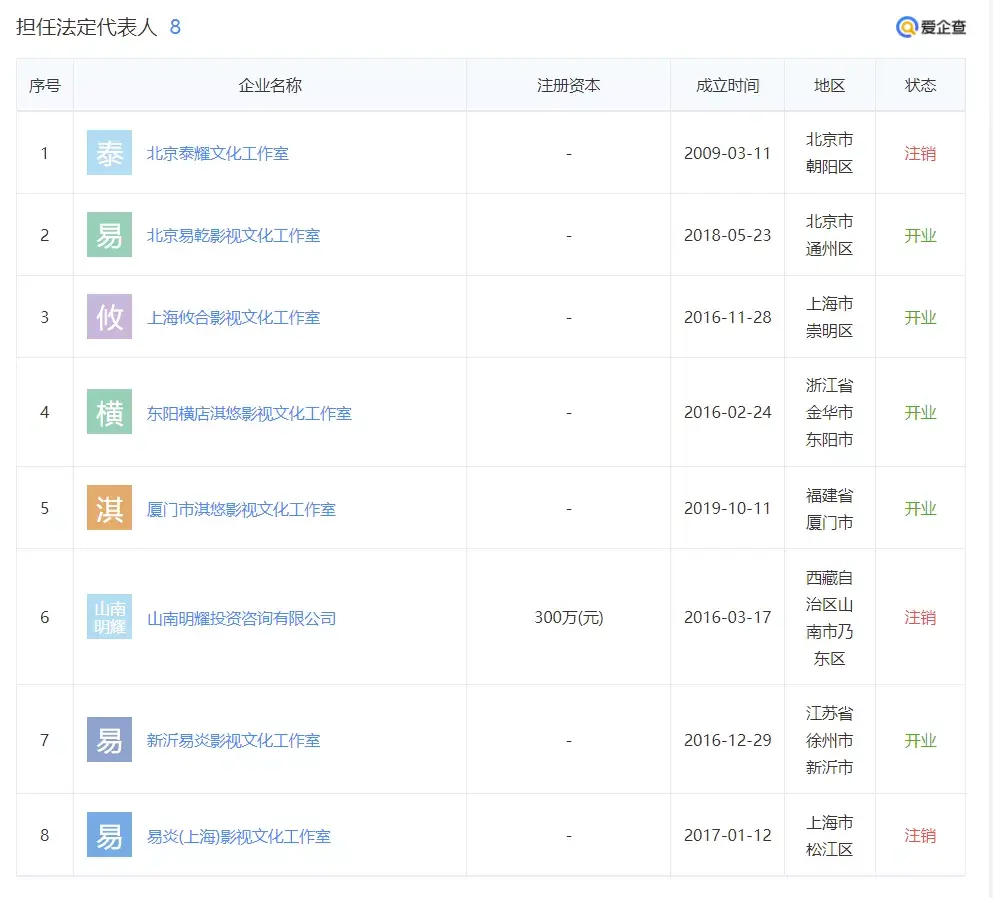Click the green 横 company logo icon

[109, 412]
